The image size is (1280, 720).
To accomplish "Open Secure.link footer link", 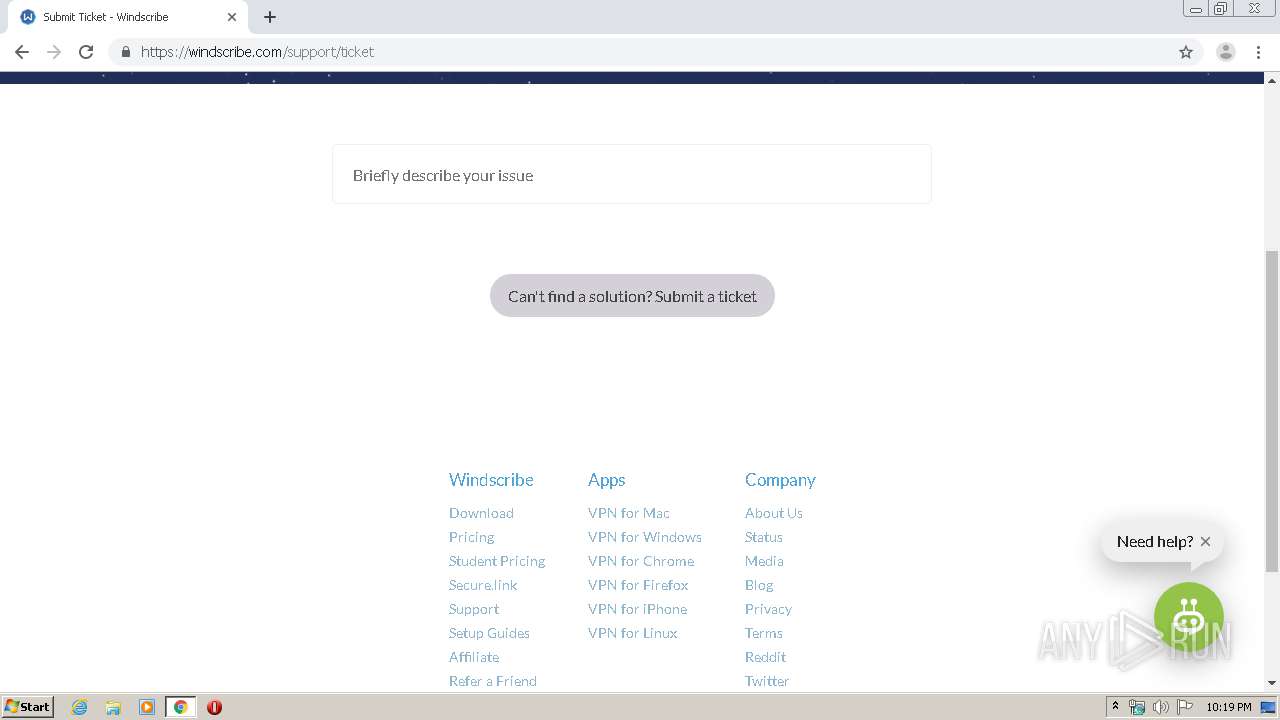I will [483, 585].
